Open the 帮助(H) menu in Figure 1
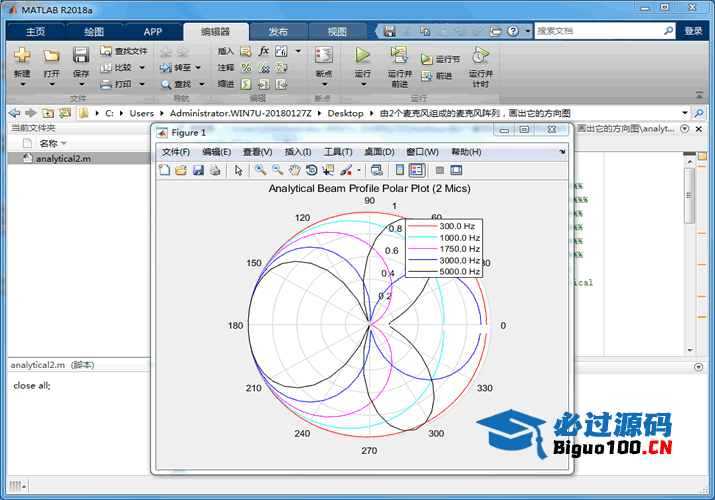 pos(466,152)
